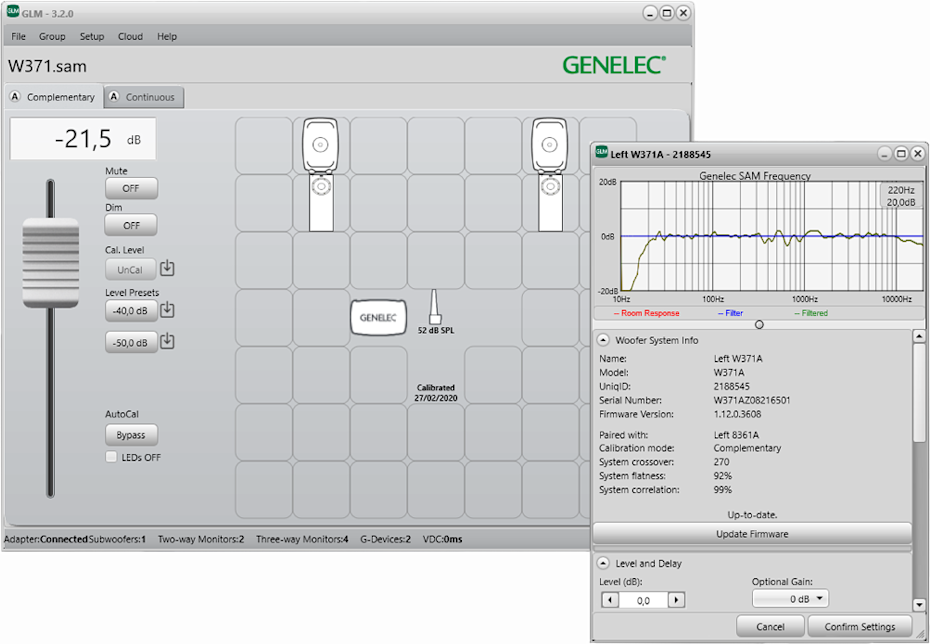Open the Optional Gain dropdown
930x644 pixels.
point(790,598)
